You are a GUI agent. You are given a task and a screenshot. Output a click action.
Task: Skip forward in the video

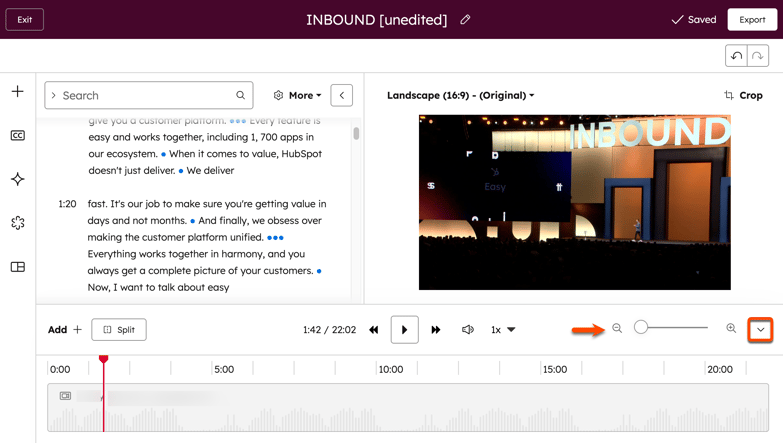(x=436, y=330)
